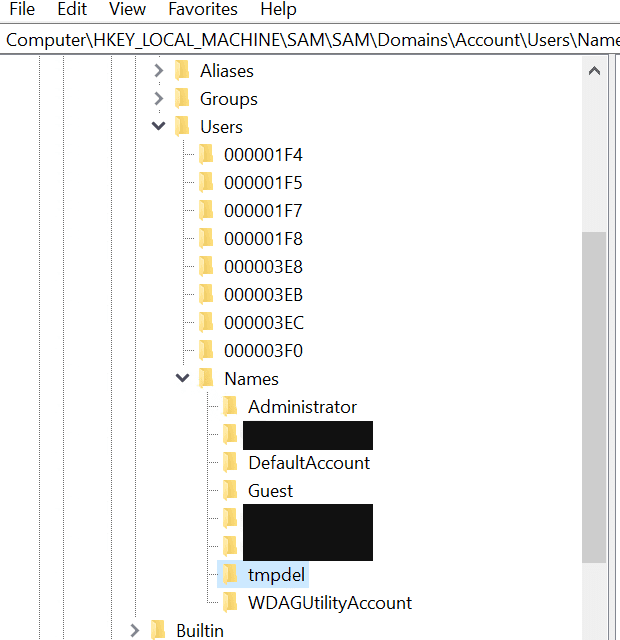Select the 000003F0 key
Image resolution: width=620 pixels, height=640 pixels.
click(263, 351)
